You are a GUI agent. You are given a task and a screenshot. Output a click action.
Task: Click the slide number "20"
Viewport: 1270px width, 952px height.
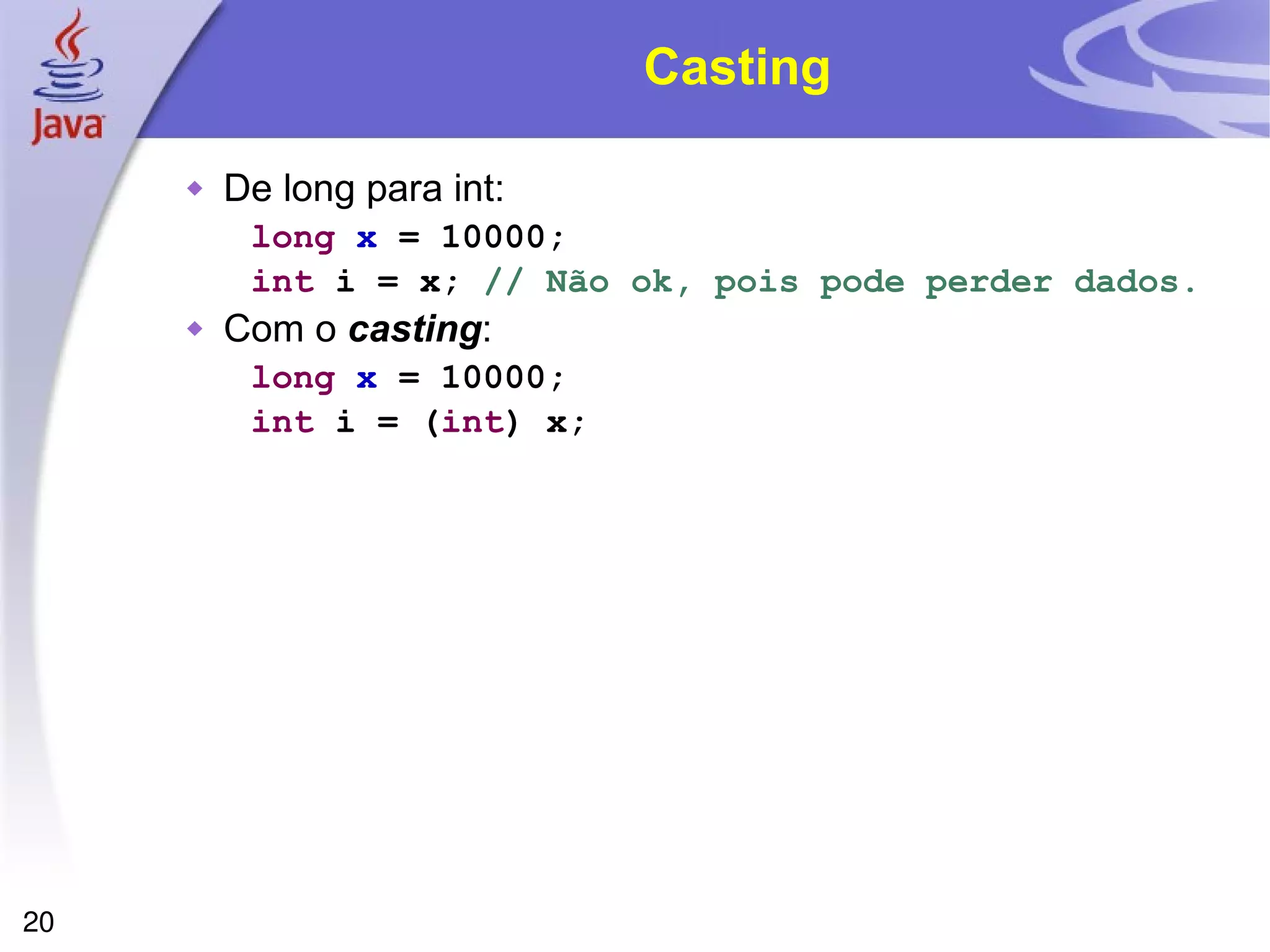coord(38,922)
